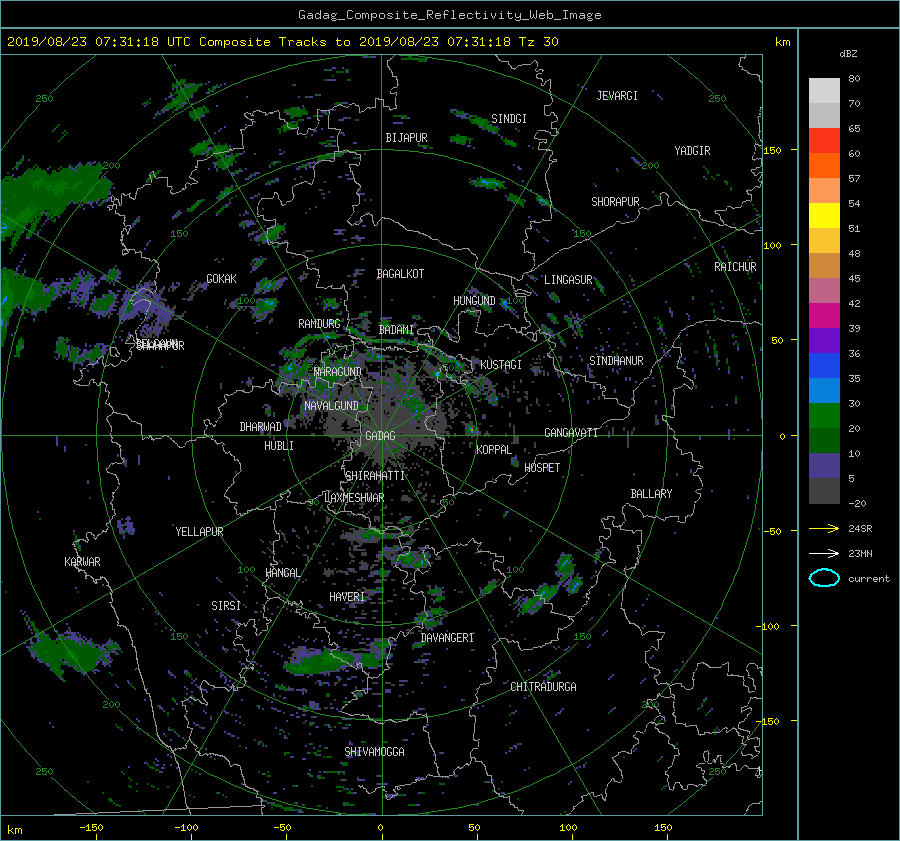Viewport: 900px width, 841px height.
Task: Click the HANGAL city label
Action: [282, 573]
